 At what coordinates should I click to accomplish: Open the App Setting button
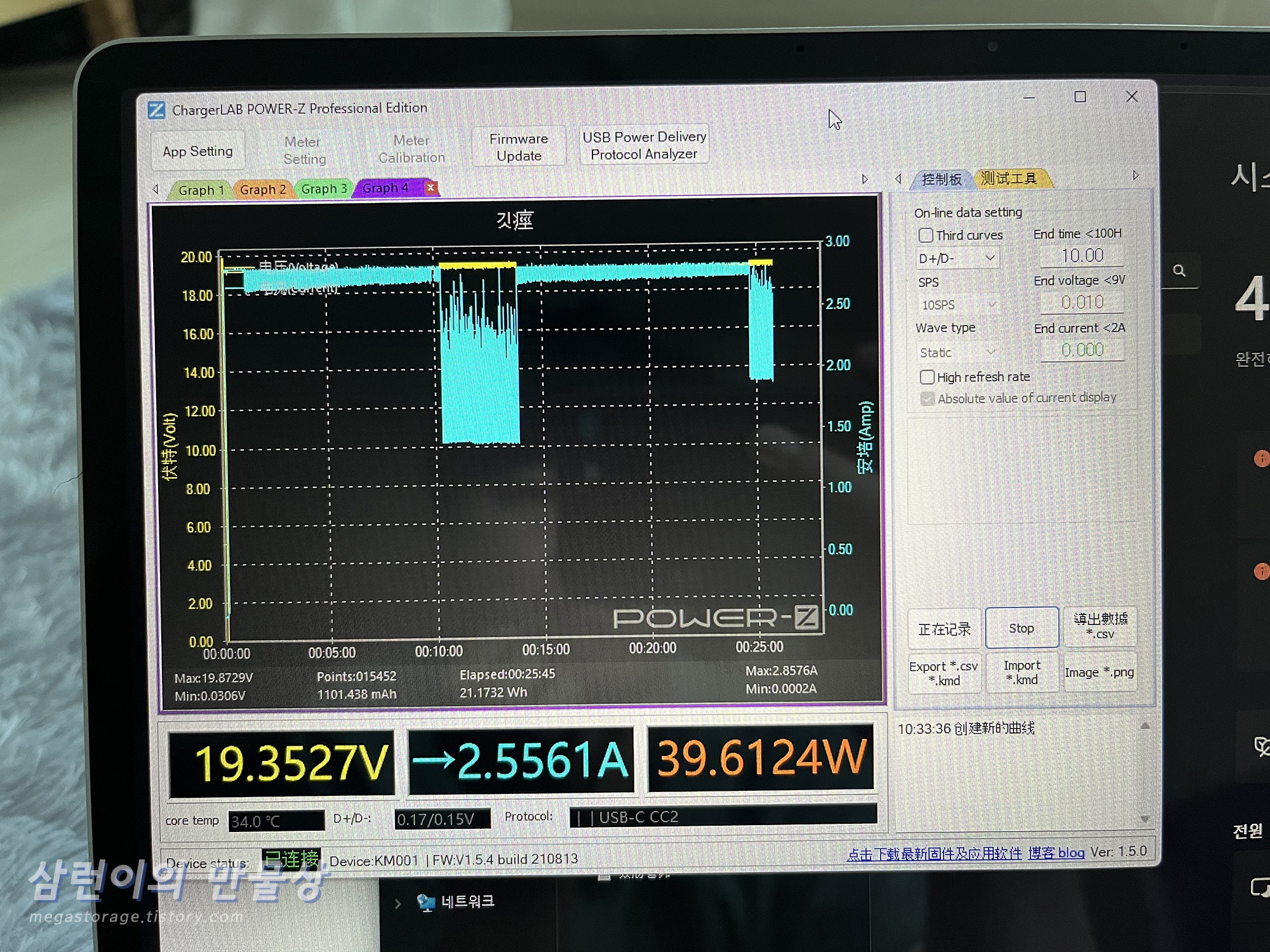[x=198, y=151]
